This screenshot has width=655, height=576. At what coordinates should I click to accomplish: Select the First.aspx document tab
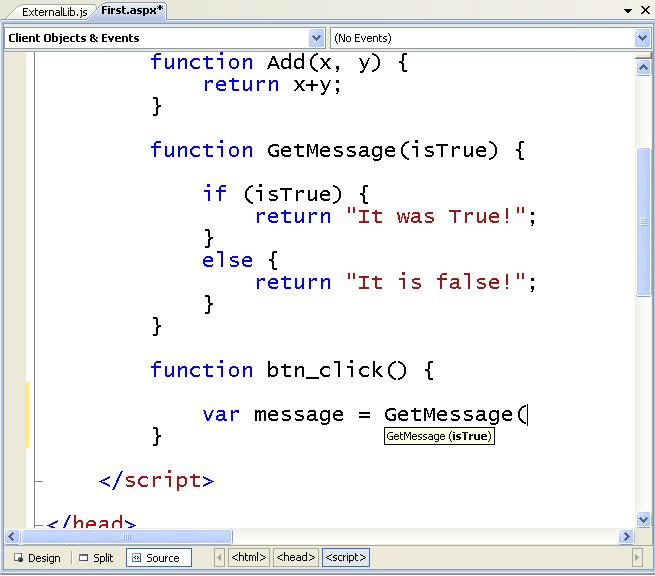click(132, 11)
